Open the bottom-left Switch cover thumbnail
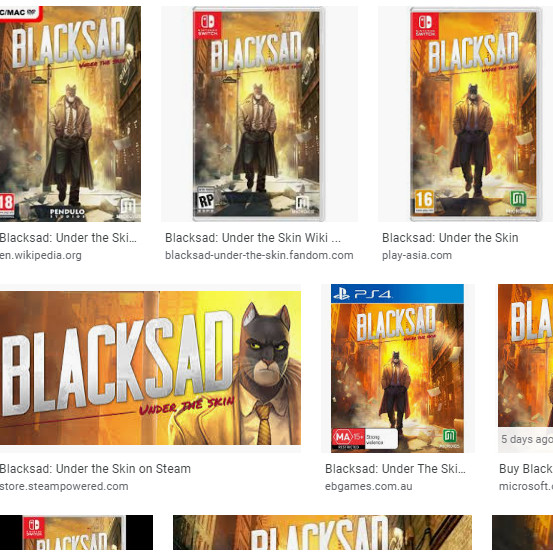The width and height of the screenshot is (553, 553). click(x=77, y=532)
